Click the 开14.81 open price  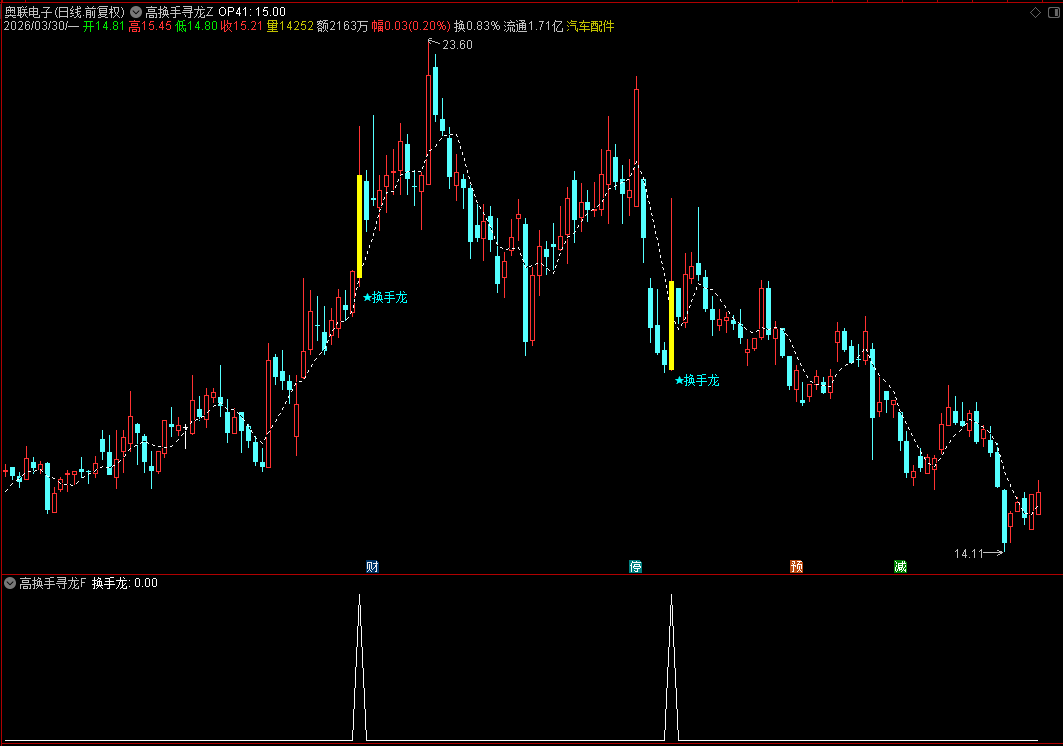[x=104, y=26]
